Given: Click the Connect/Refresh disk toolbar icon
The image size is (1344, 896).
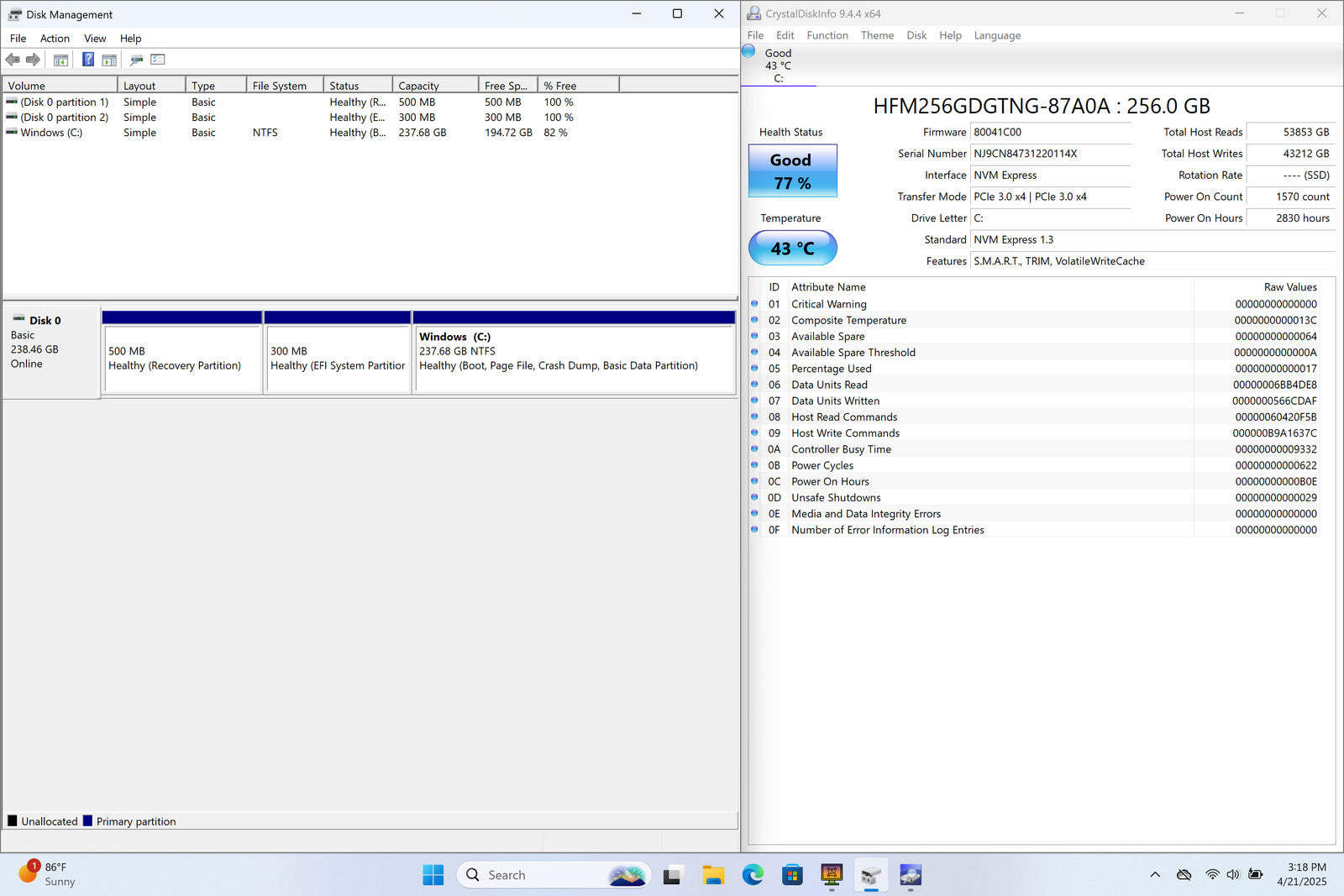Looking at the screenshot, I should (x=136, y=60).
